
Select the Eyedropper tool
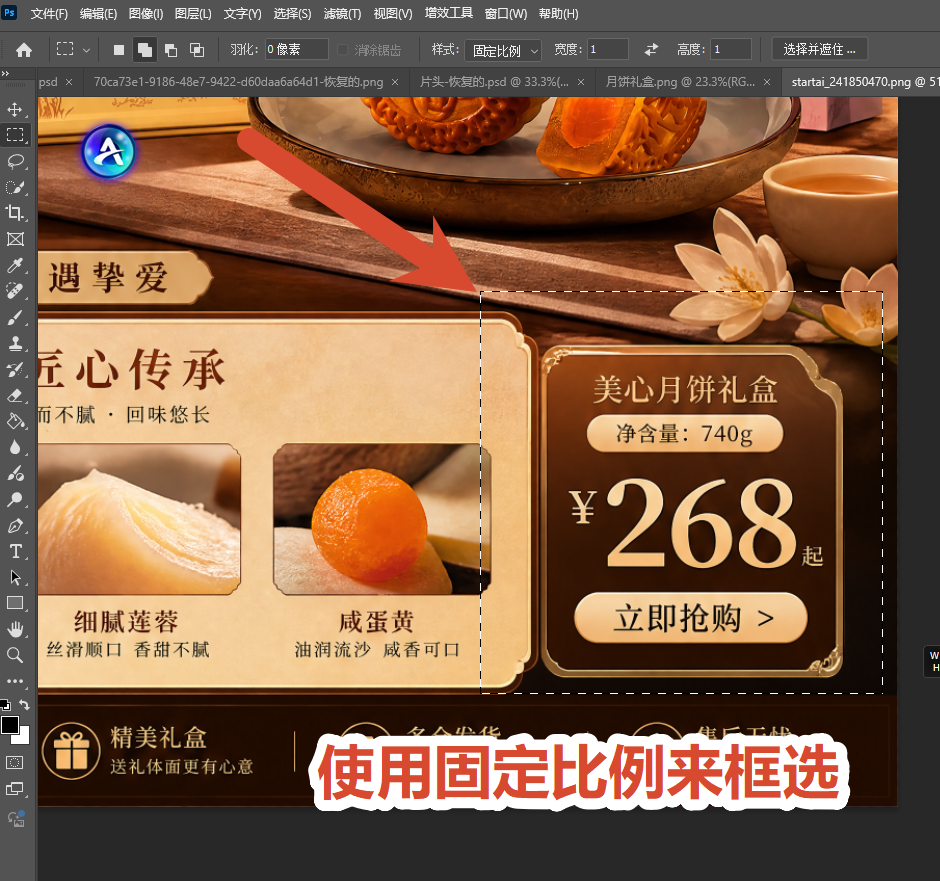coord(15,265)
